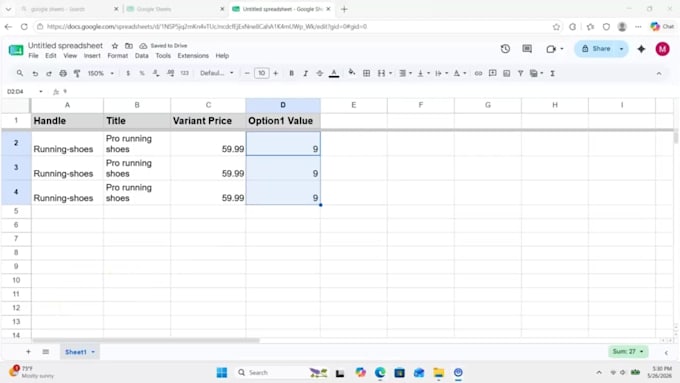Add a new sheet
The image size is (680, 383).
click(28, 352)
